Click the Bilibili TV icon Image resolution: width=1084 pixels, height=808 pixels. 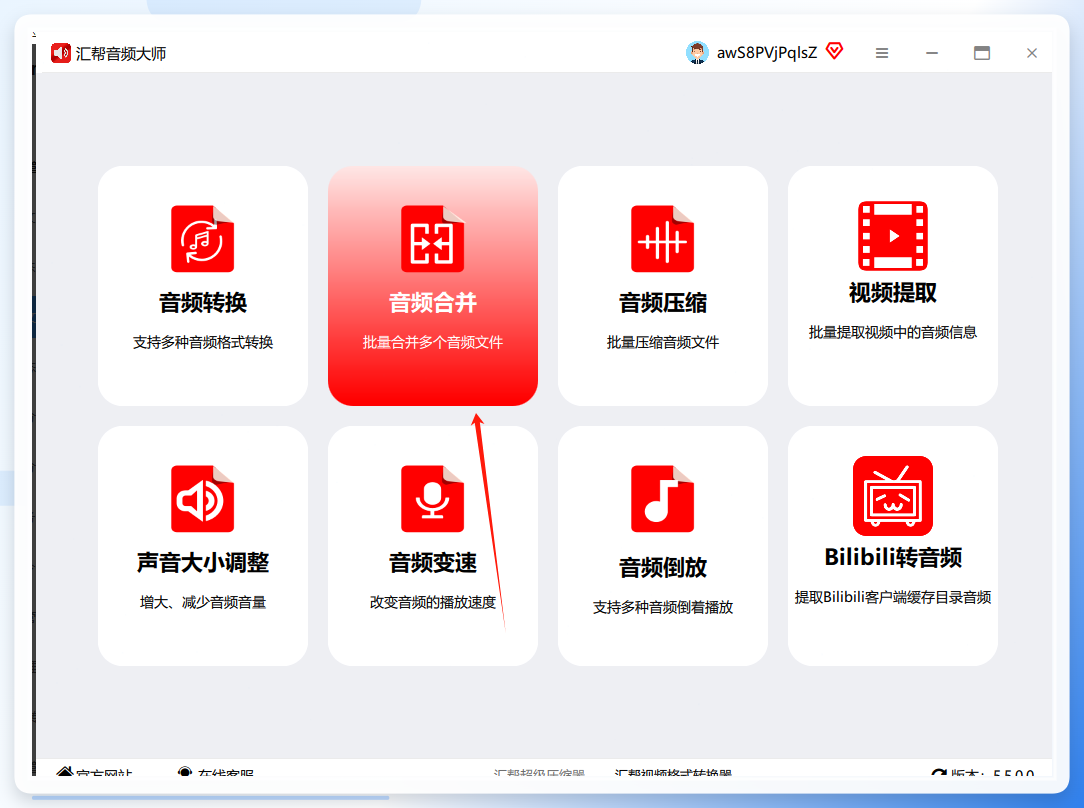click(893, 496)
